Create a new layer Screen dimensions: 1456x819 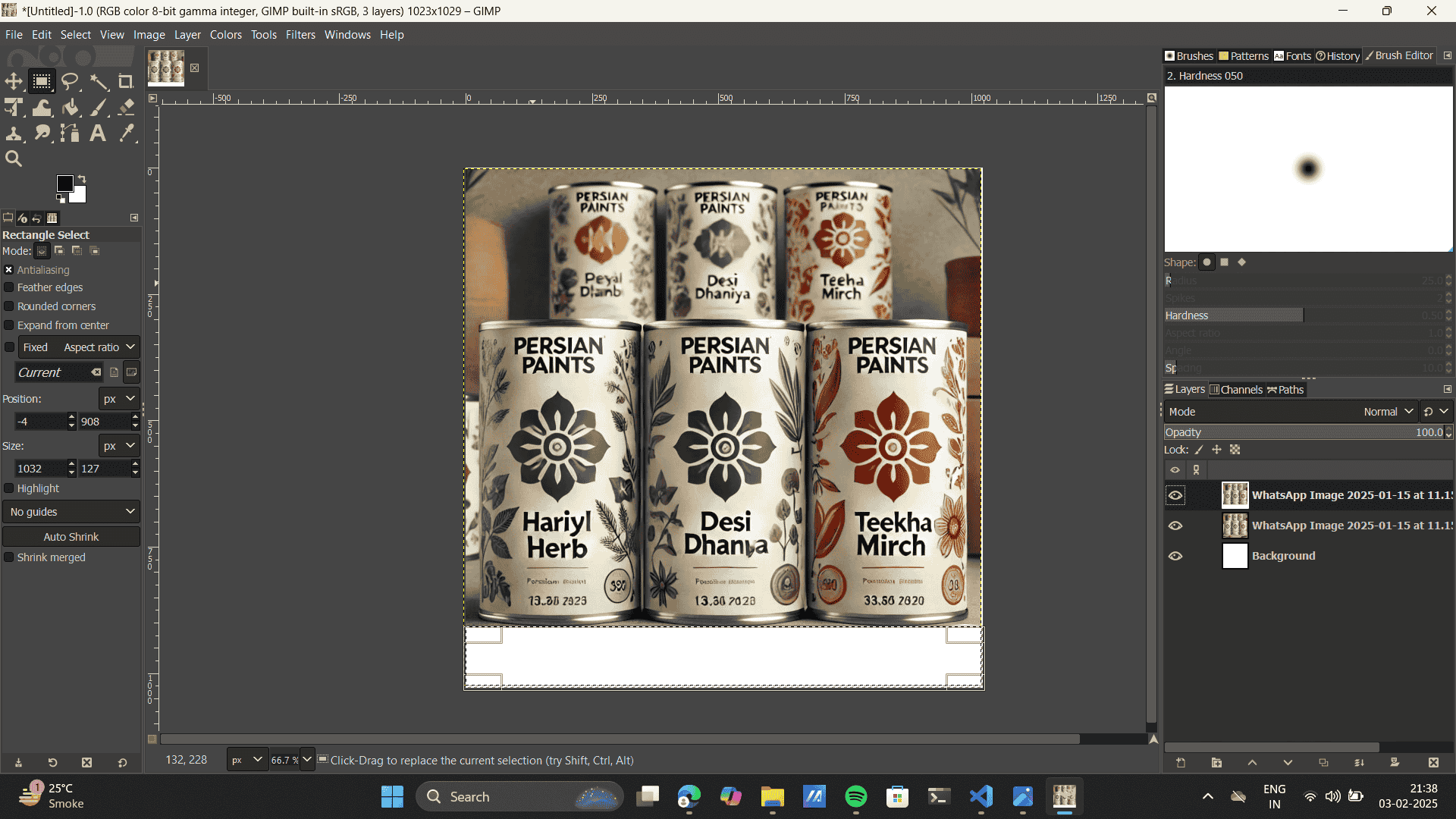pos(1181,763)
